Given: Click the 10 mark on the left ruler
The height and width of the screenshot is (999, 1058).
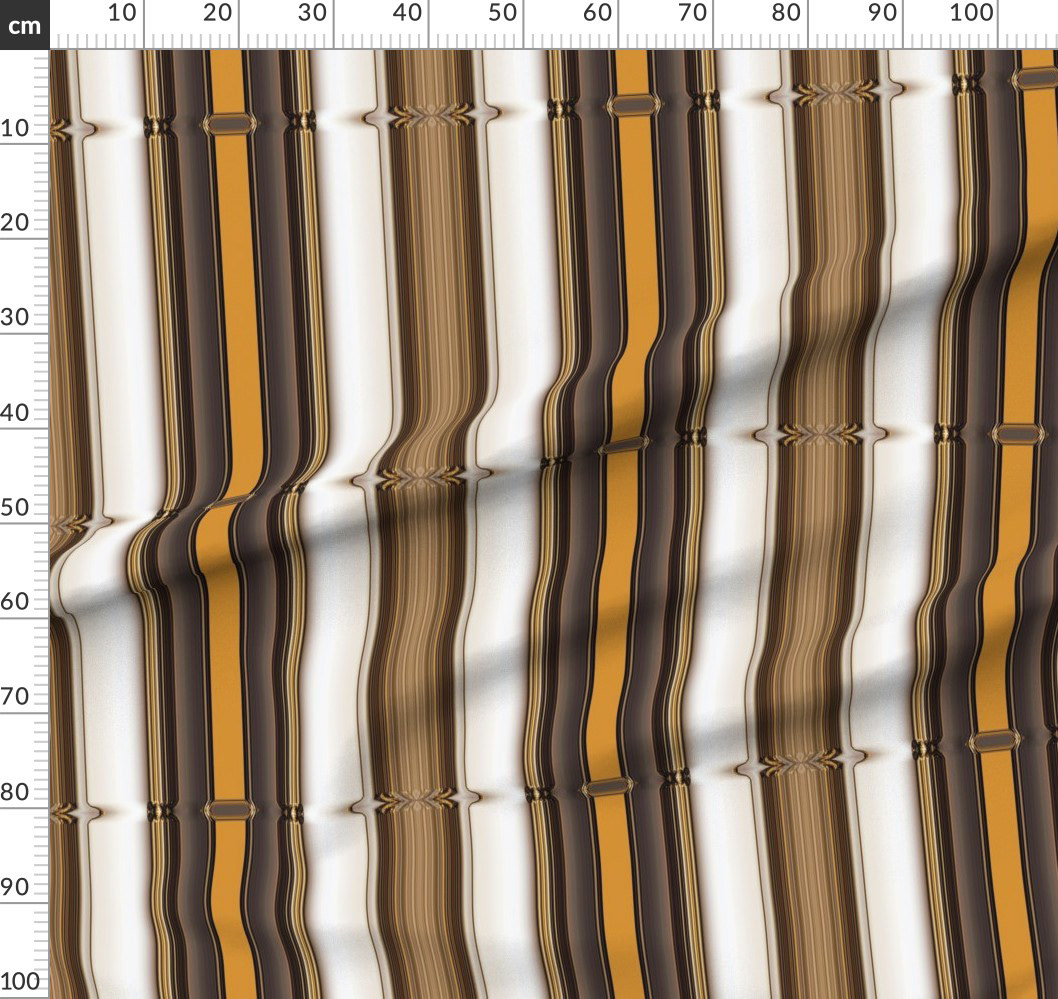Looking at the screenshot, I should pyautogui.click(x=16, y=127).
